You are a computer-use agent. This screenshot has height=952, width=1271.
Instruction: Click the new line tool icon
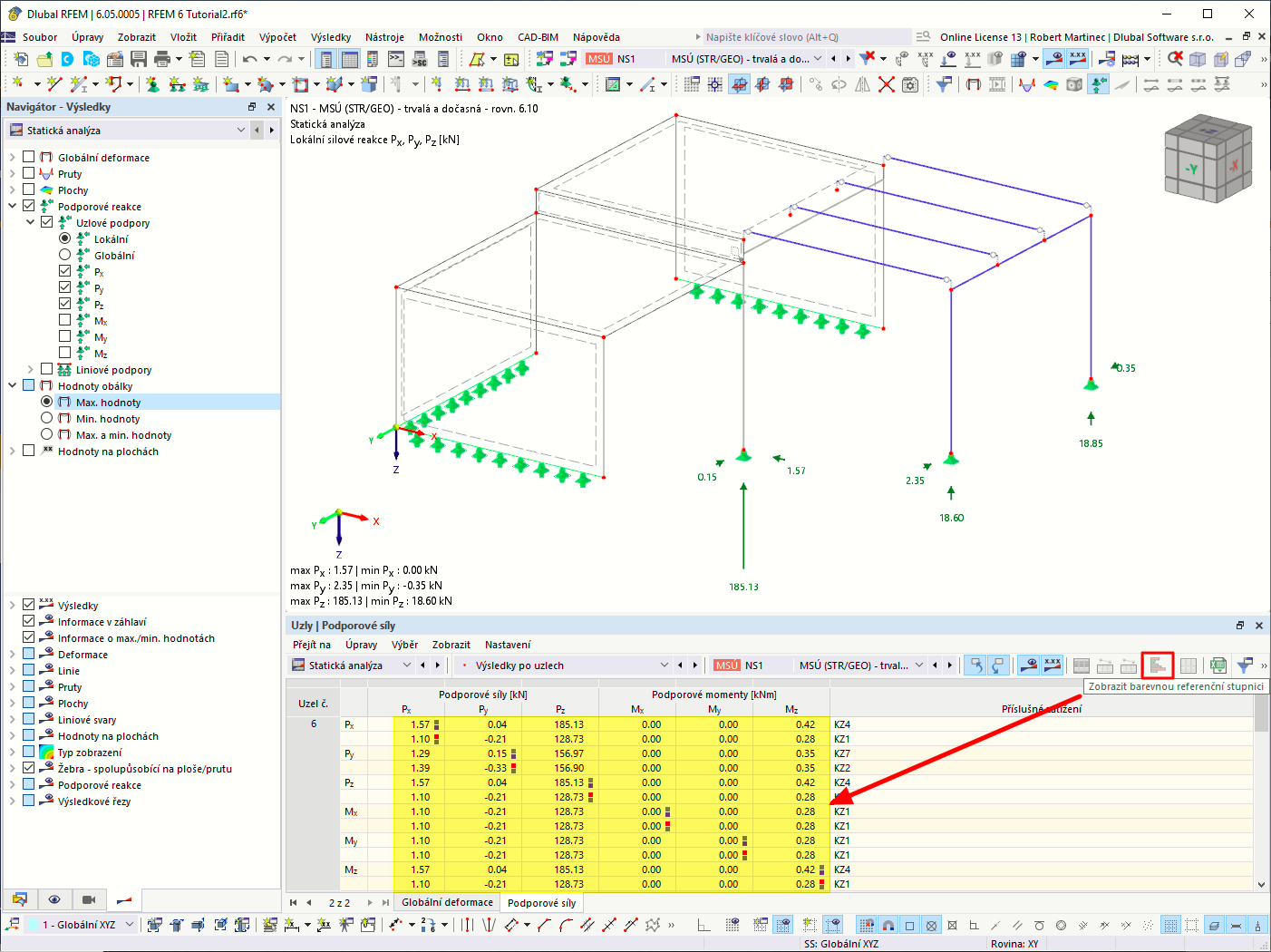pyautogui.click(x=54, y=84)
